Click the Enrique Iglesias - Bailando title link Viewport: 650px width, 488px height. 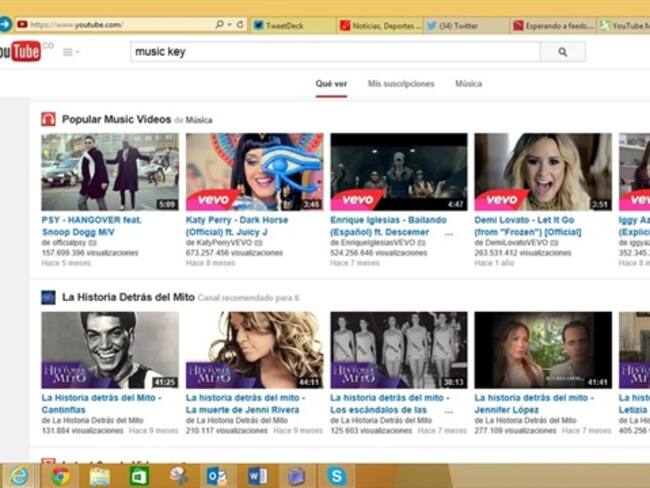[x=388, y=226]
